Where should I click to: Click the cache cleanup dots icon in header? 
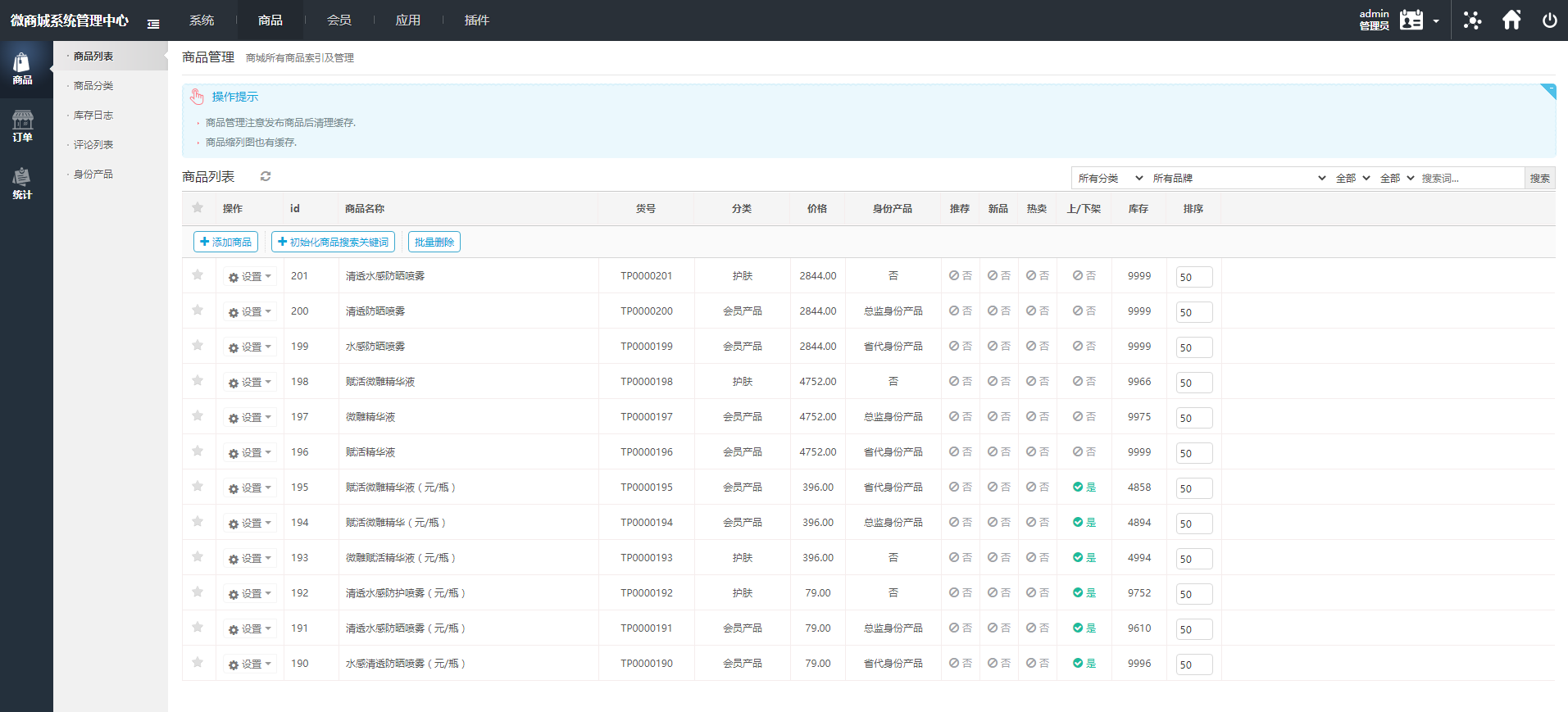point(1472,20)
